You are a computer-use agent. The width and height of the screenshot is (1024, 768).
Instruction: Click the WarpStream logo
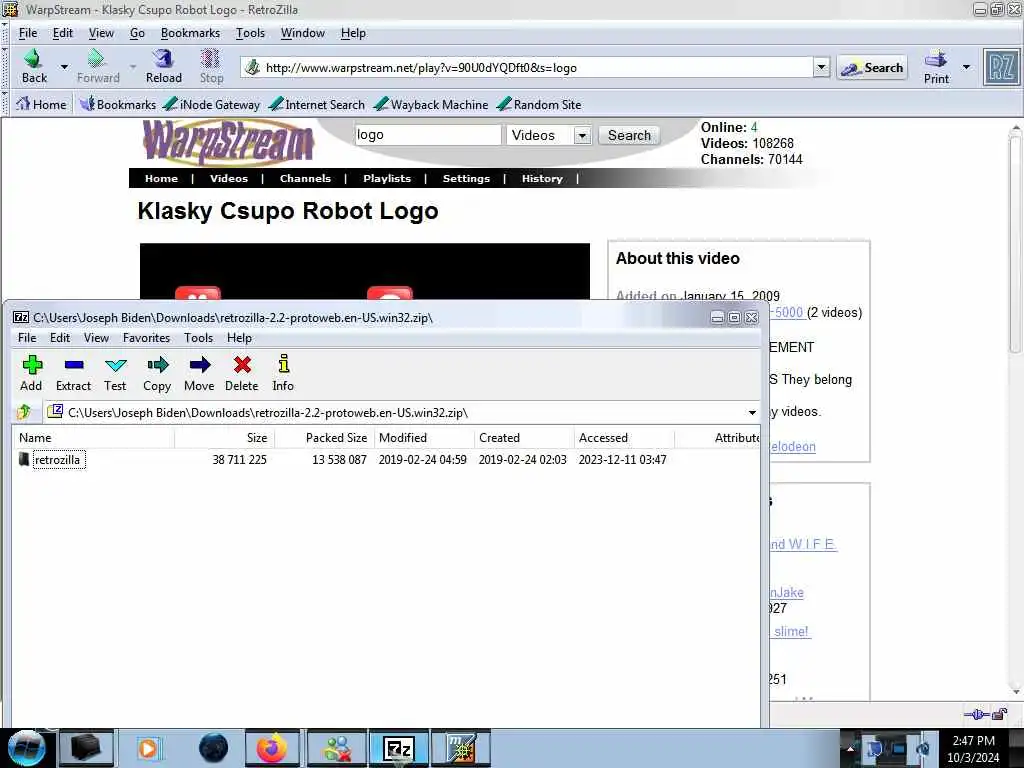(228, 142)
